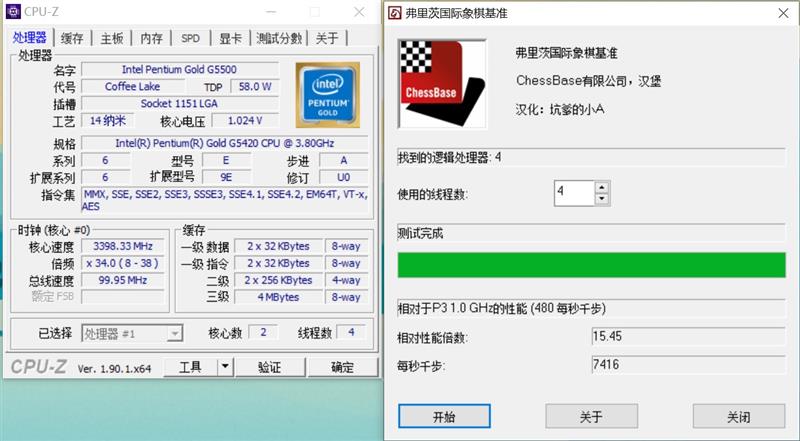Click the 修订 value U0
Viewport: 800px width, 441px height.
(x=343, y=177)
